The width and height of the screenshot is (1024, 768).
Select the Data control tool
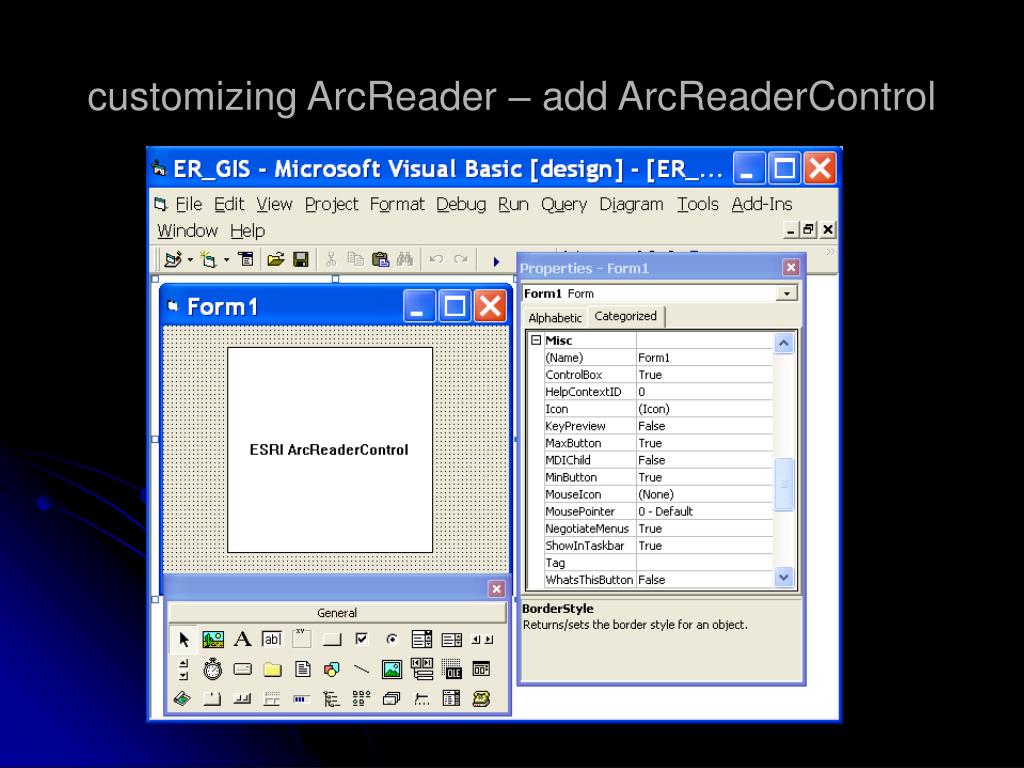point(422,669)
